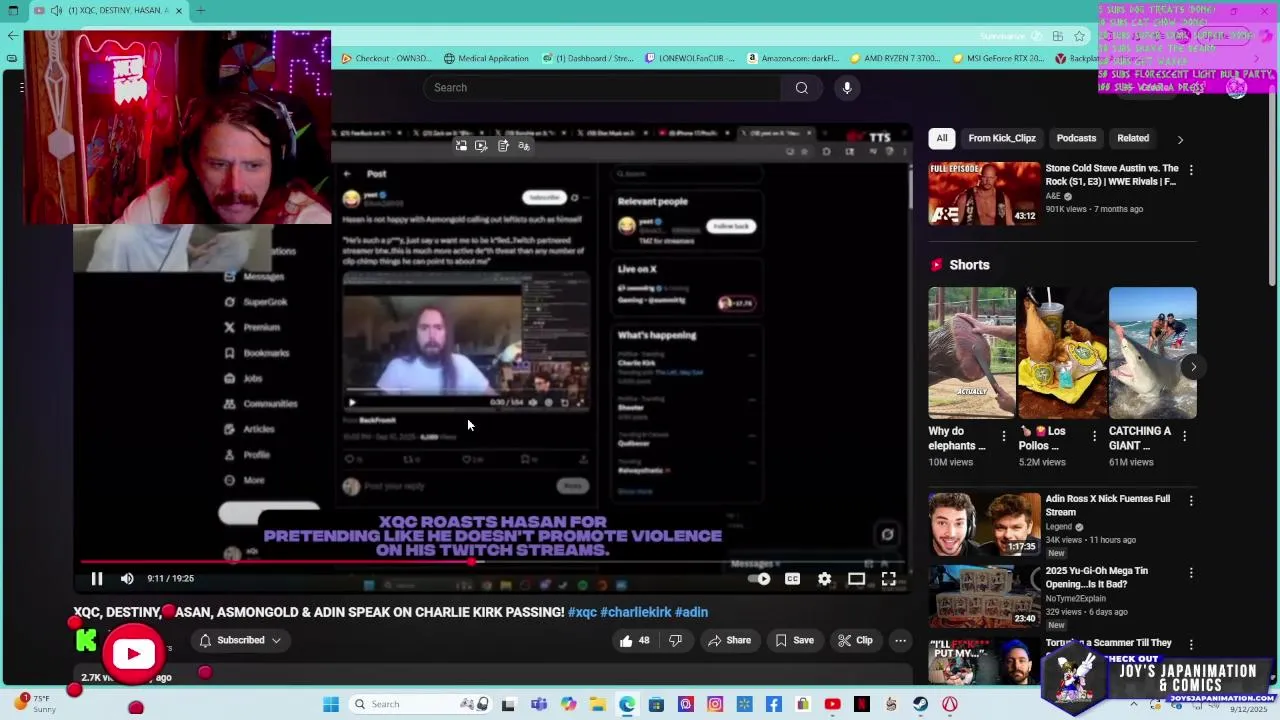This screenshot has height=720, width=1280.
Task: Open Microsoft Teams from the taskbar
Action: coord(539,704)
